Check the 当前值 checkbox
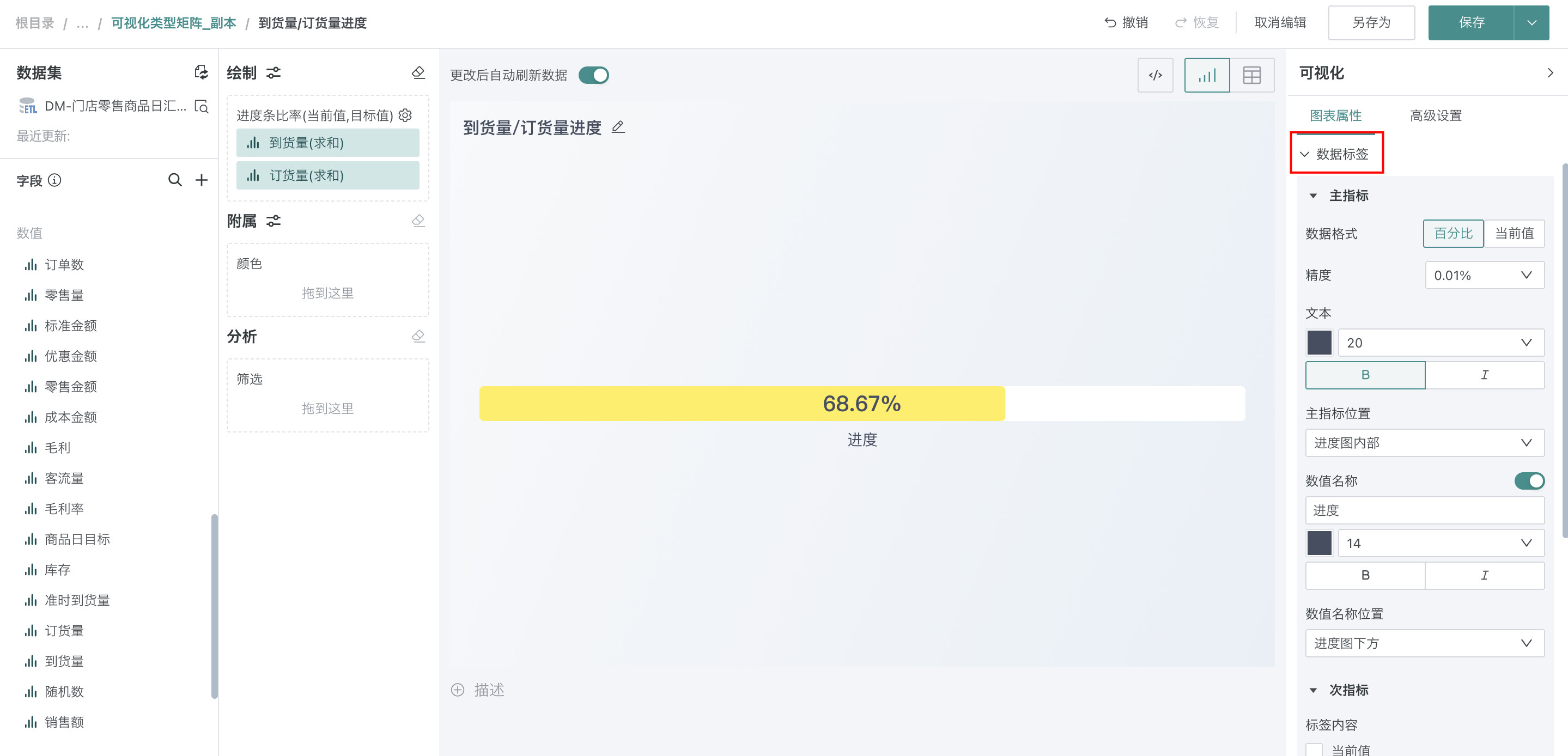The height and width of the screenshot is (756, 1568). pyautogui.click(x=1314, y=749)
